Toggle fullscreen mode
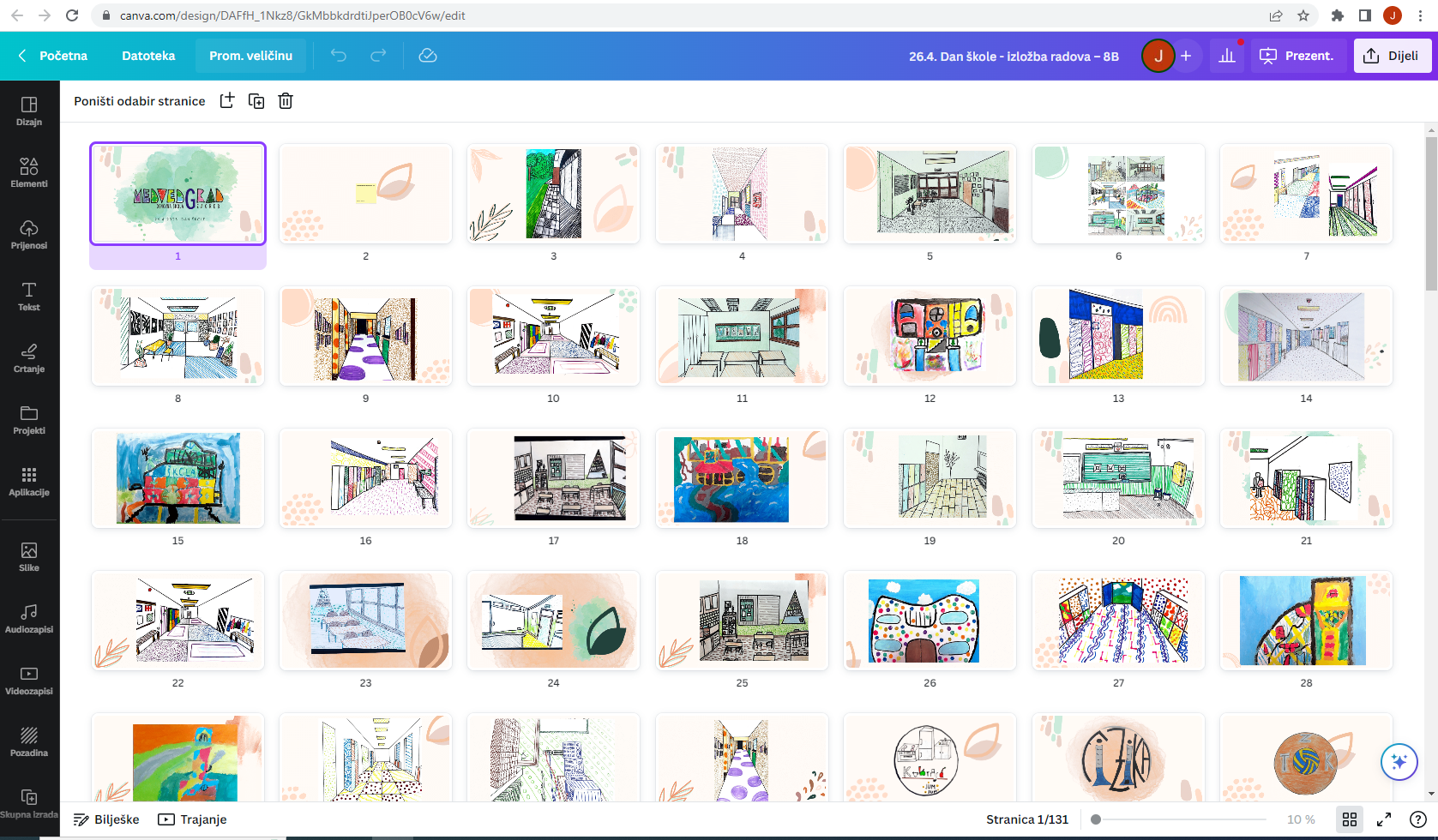Image resolution: width=1438 pixels, height=840 pixels. point(1384,819)
